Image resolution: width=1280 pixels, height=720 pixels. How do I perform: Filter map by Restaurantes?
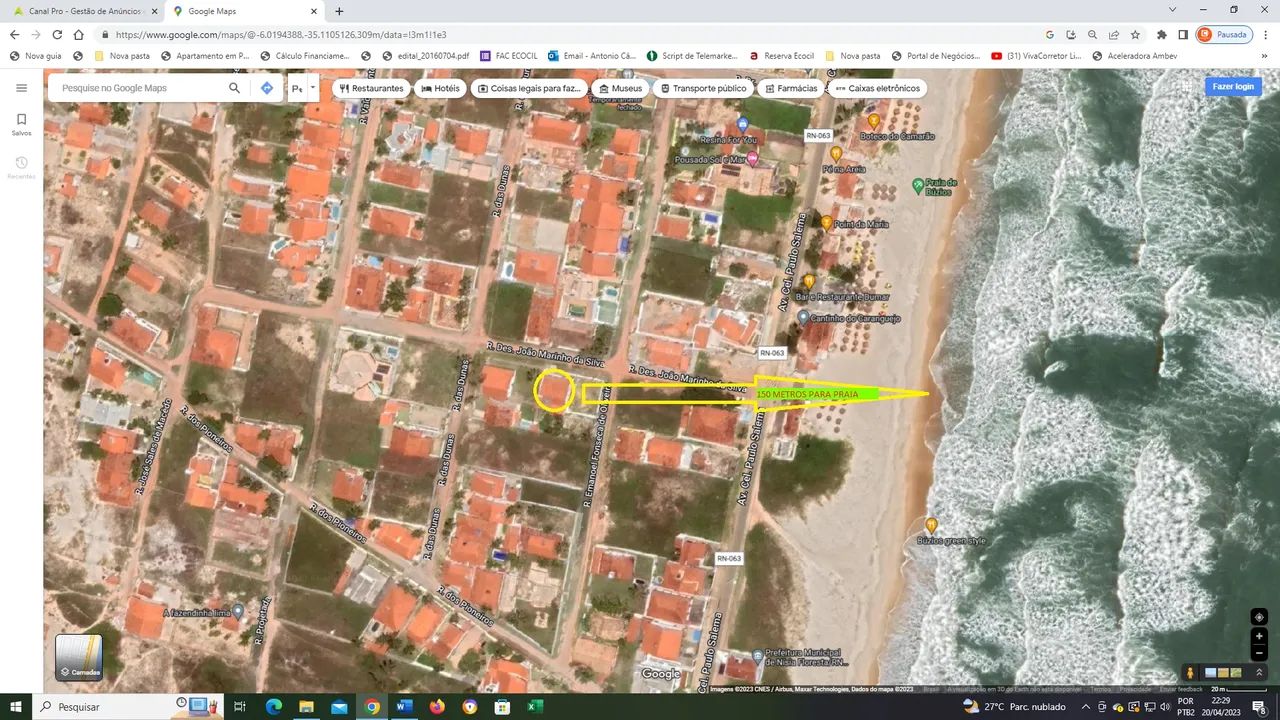click(371, 88)
